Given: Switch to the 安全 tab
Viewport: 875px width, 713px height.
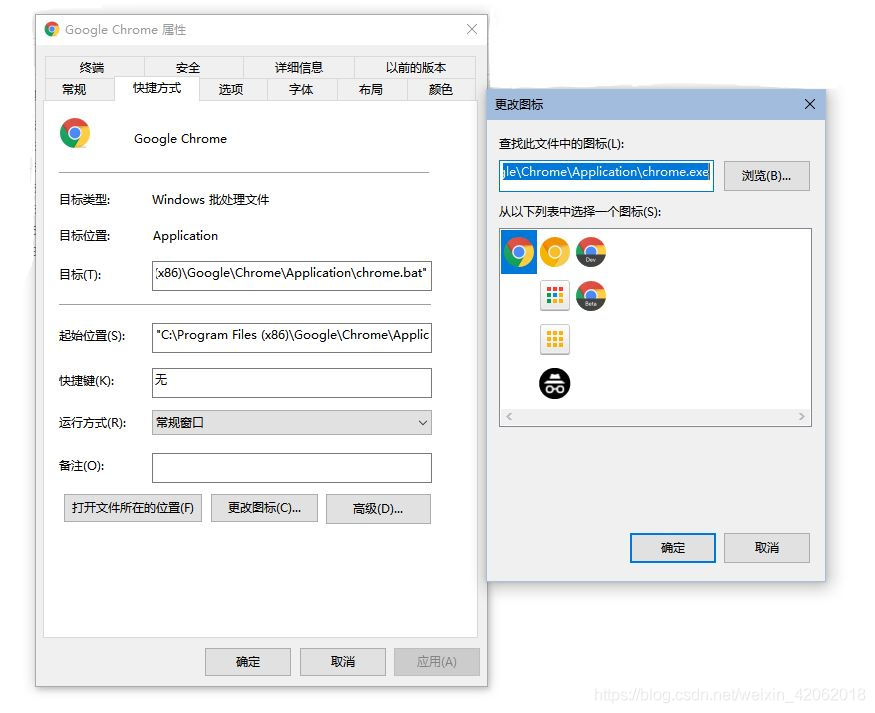Looking at the screenshot, I should (x=188, y=68).
